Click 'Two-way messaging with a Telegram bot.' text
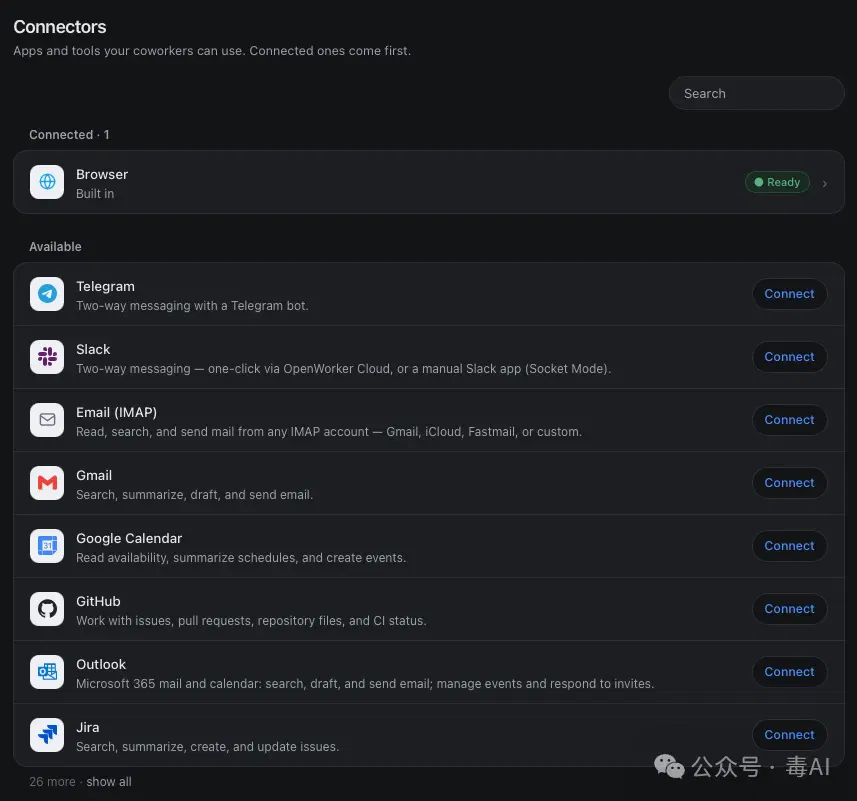857x801 pixels. point(192,306)
